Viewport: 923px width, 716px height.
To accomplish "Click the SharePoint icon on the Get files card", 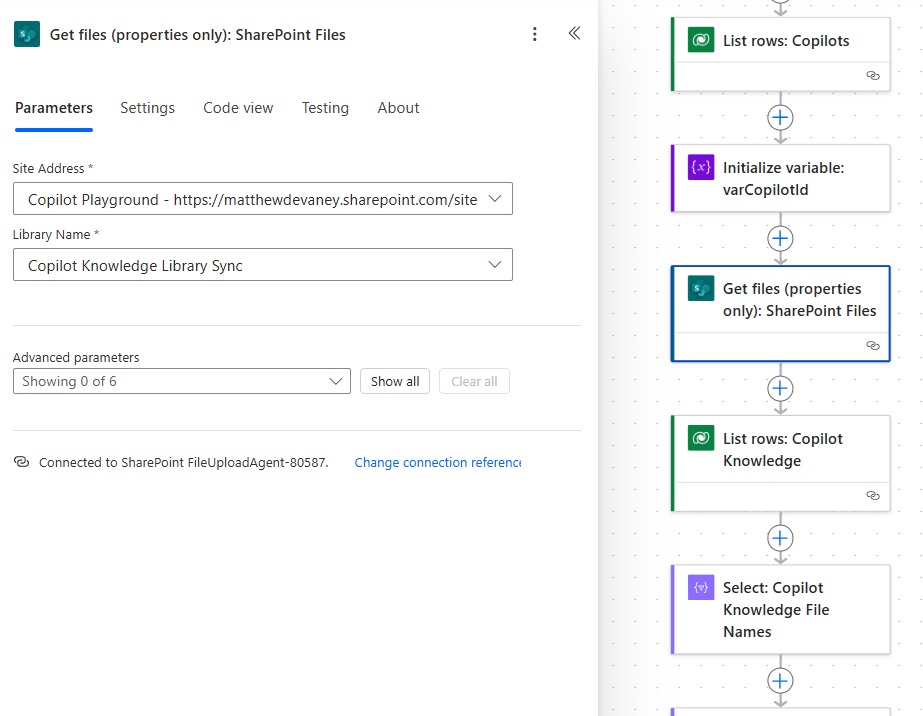I will tap(700, 288).
